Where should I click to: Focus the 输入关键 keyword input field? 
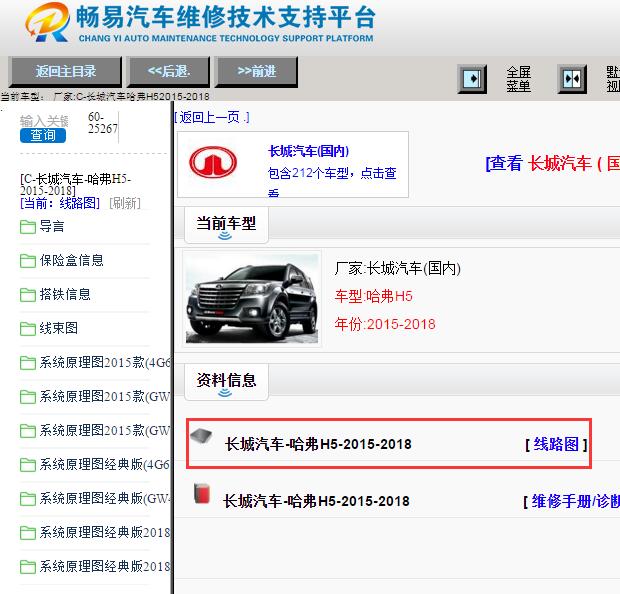(44, 121)
